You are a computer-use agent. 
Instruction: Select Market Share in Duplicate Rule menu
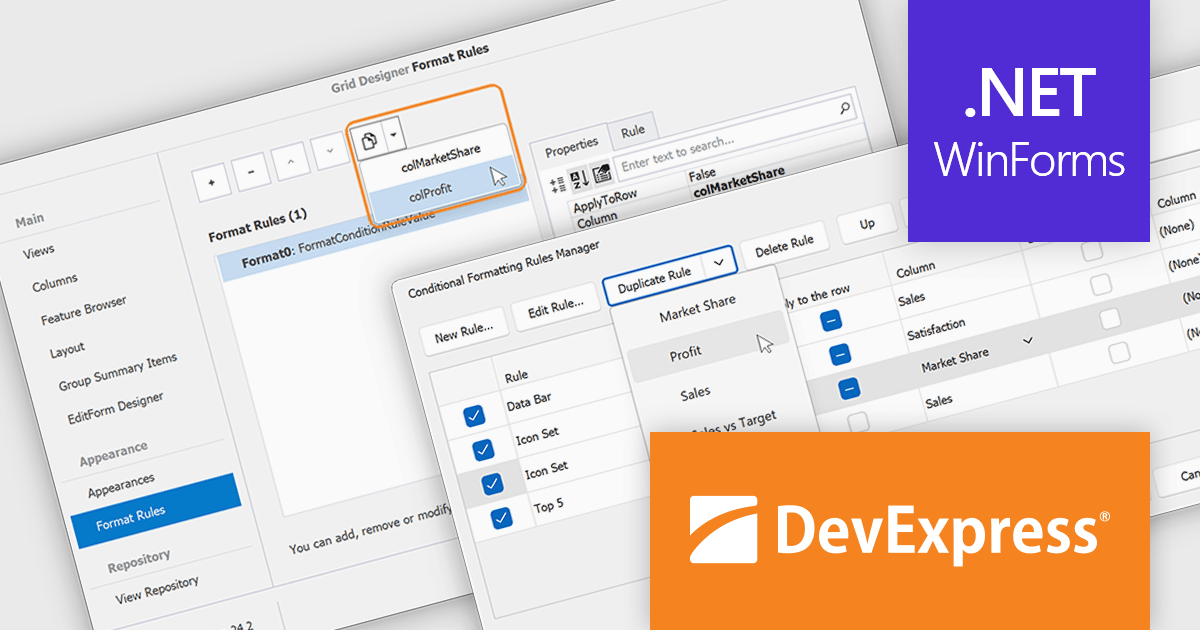pyautogui.click(x=697, y=309)
